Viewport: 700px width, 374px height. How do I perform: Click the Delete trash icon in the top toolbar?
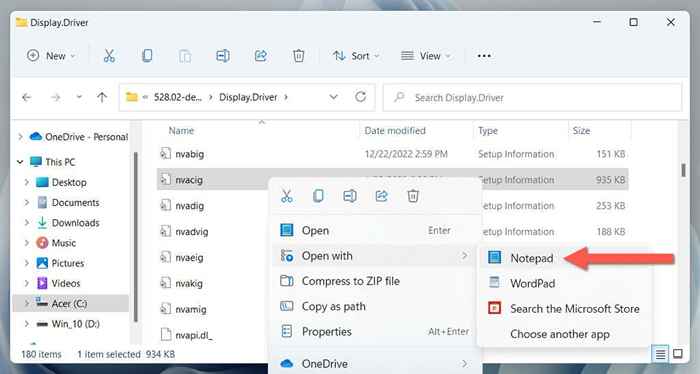[x=298, y=56]
